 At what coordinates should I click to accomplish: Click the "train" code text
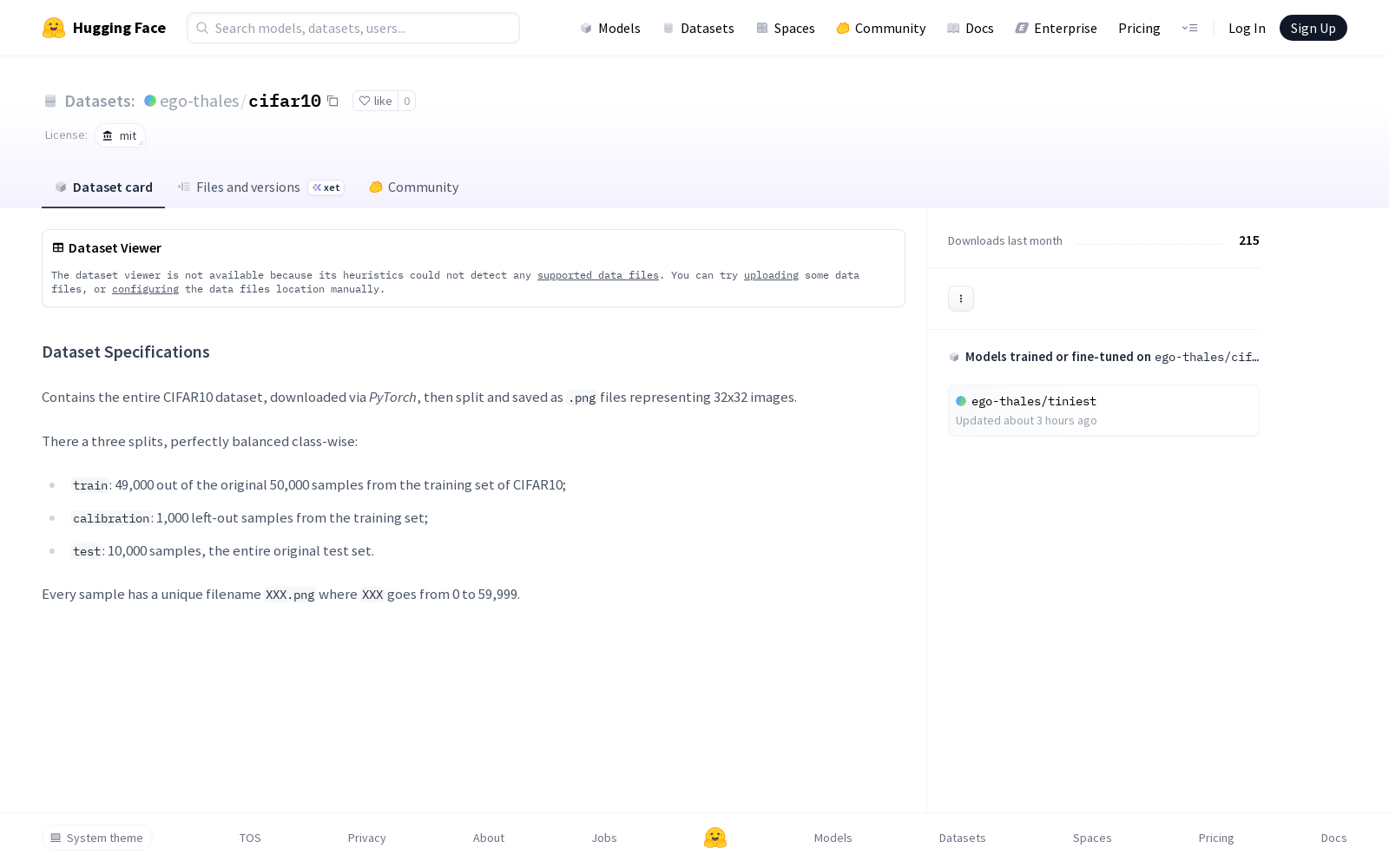tap(90, 485)
